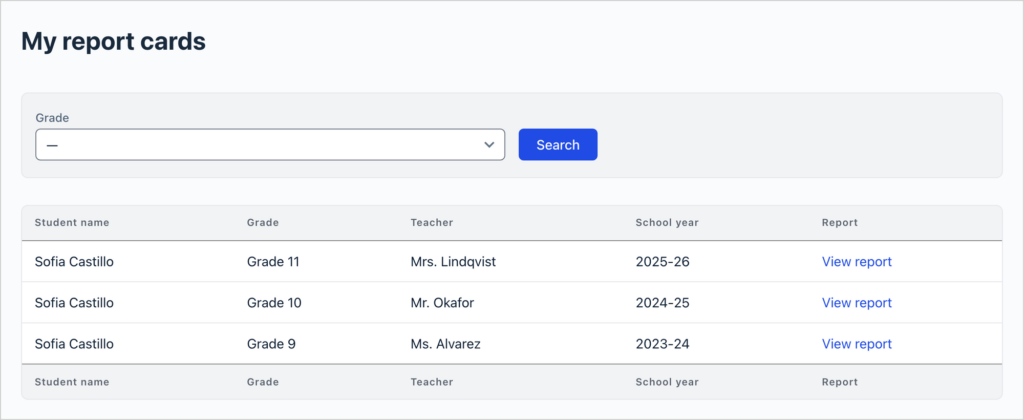View report for Grade 10 row
This screenshot has width=1024, height=420.
856,303
